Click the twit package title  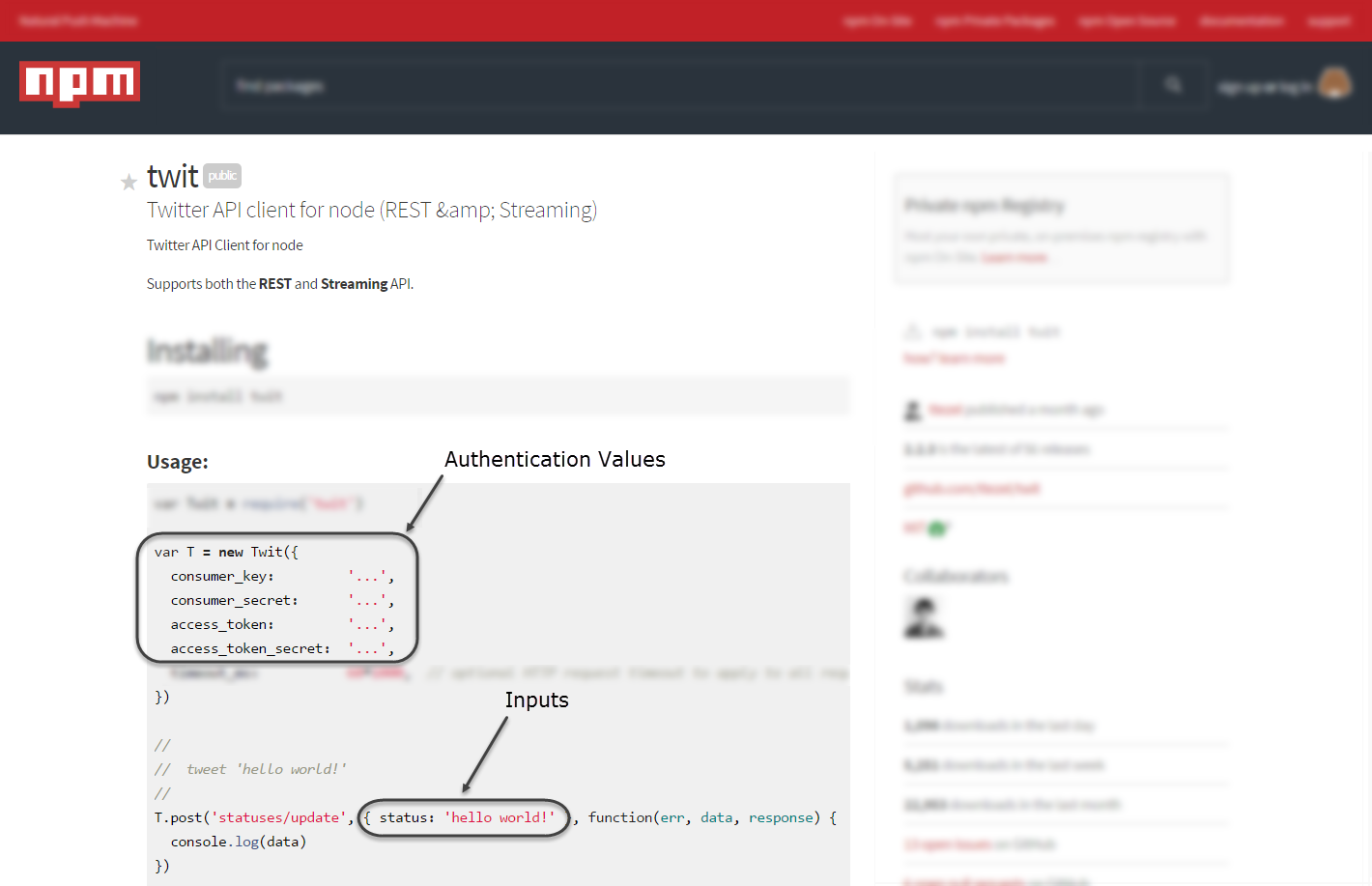[172, 176]
